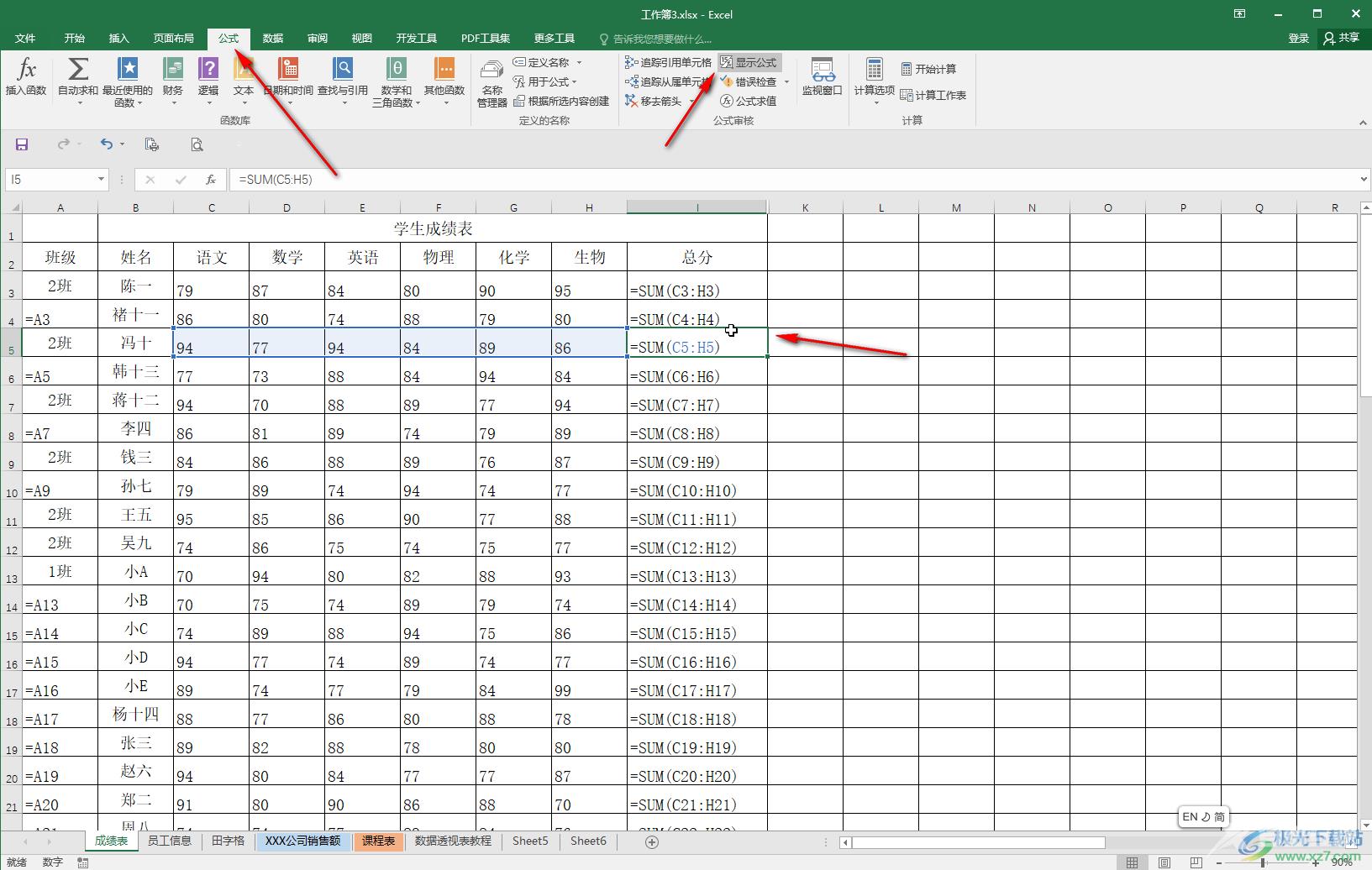Open Define Name dropdown arrow
Screen dimensions: 1372x870
[x=580, y=62]
